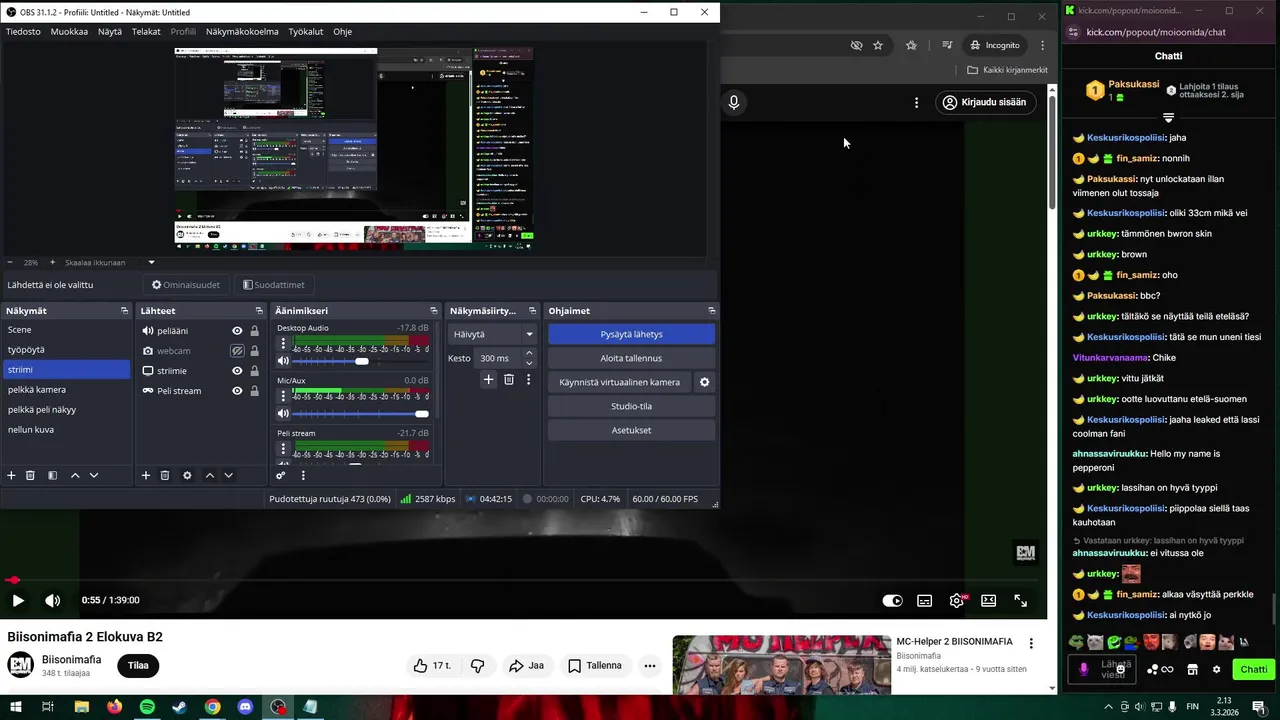The width and height of the screenshot is (1280, 720).
Task: Move scene down in Näkymät panel
Action: [x=94, y=476]
